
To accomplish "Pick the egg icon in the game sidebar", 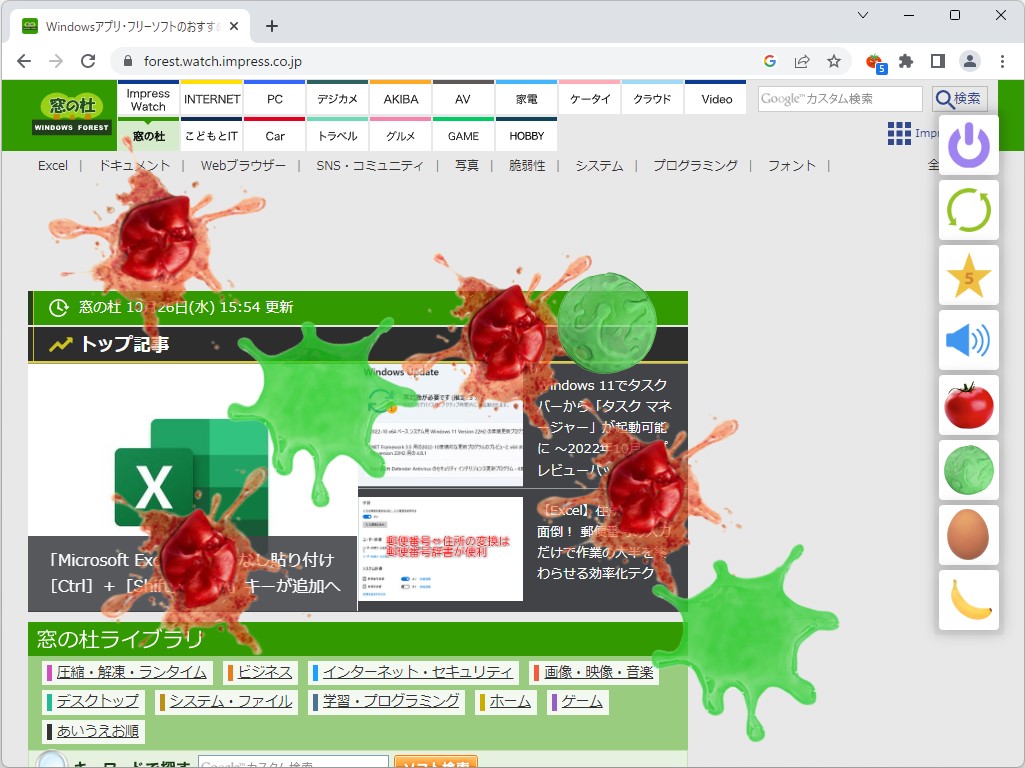I will click(x=967, y=534).
